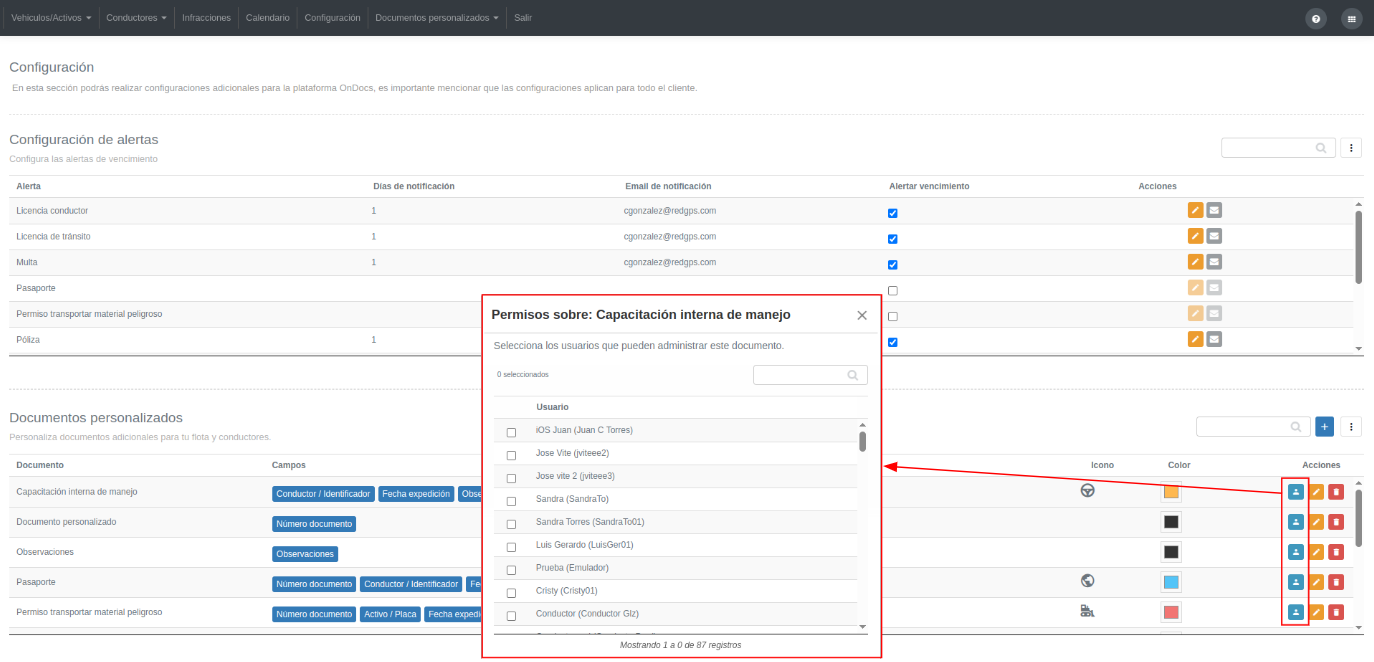Screen dimensions: 1374x662
Task: Edit the Licencia conductor alert with pencil icon
Action: pyautogui.click(x=1195, y=210)
